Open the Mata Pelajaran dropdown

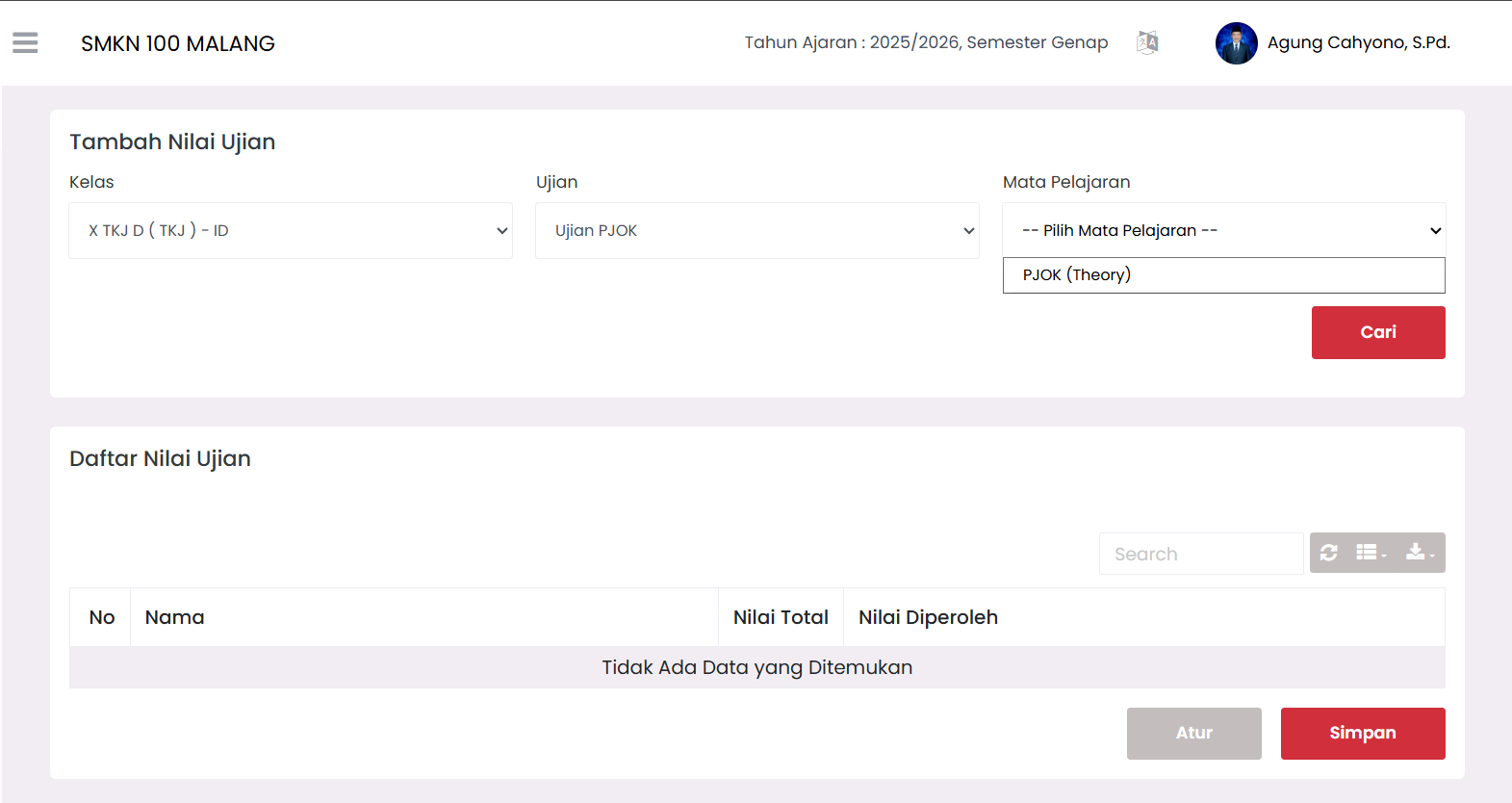(1223, 230)
